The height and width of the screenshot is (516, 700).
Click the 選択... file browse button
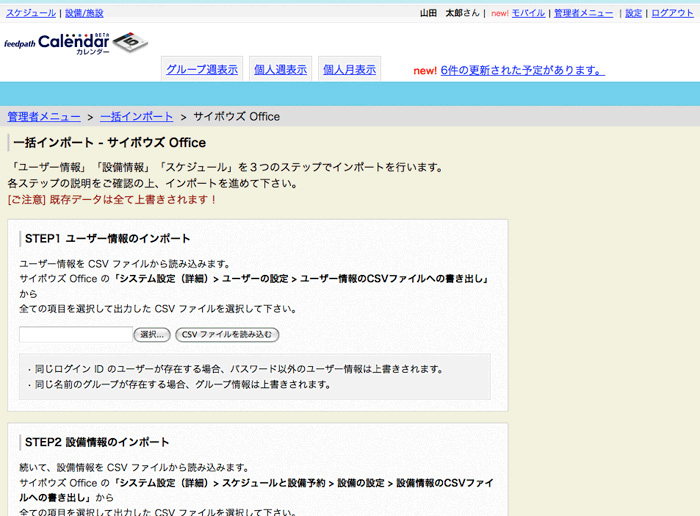pos(152,334)
